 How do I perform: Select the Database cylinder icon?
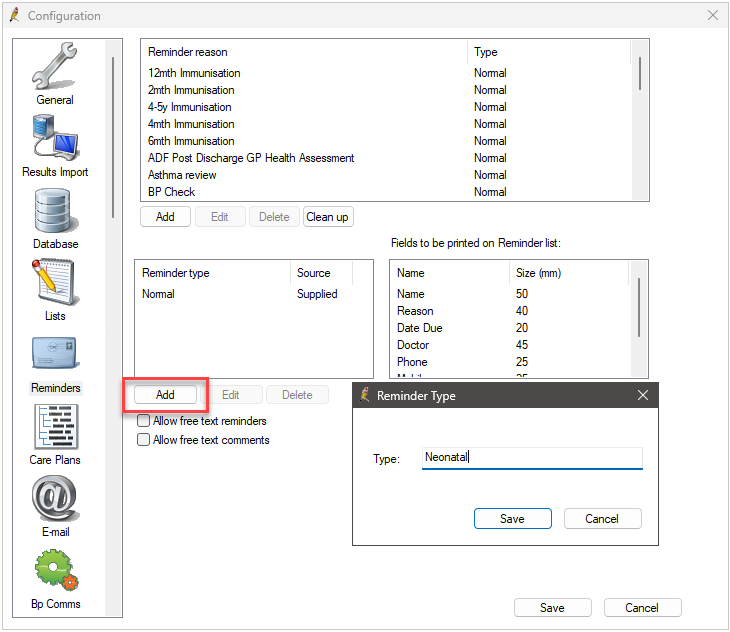coord(54,211)
